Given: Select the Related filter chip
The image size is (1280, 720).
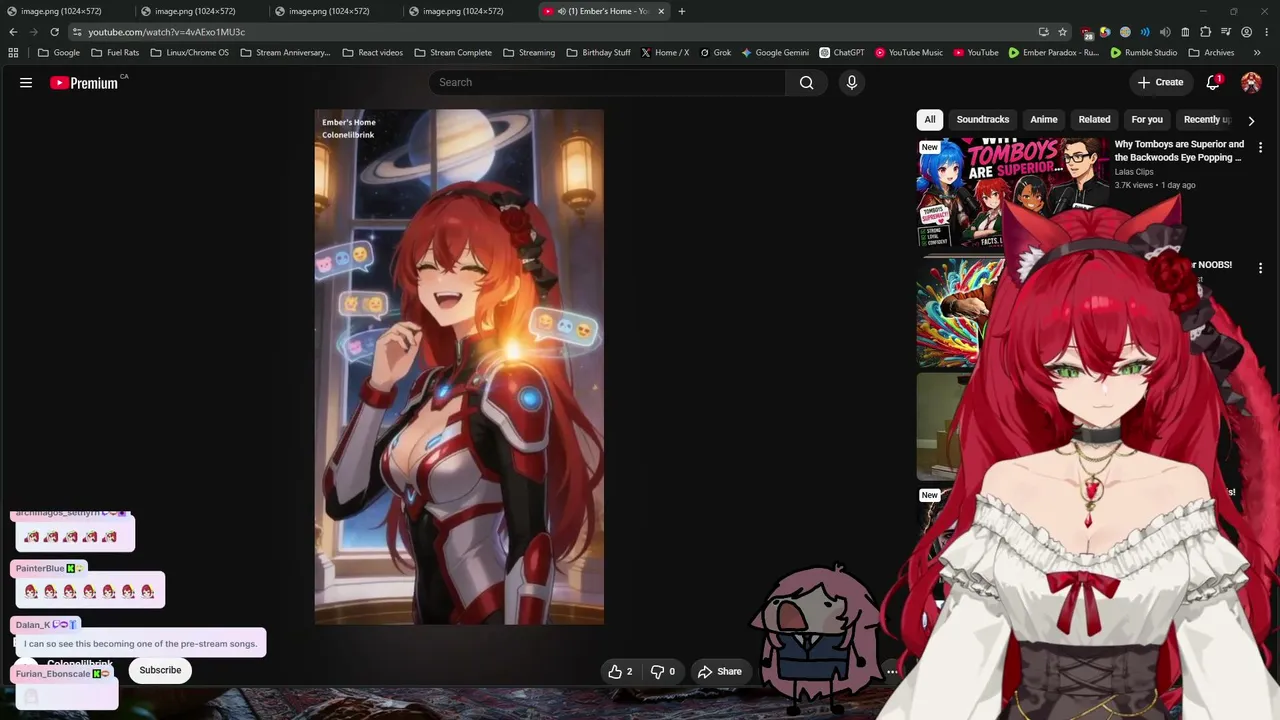Looking at the screenshot, I should click(1095, 120).
